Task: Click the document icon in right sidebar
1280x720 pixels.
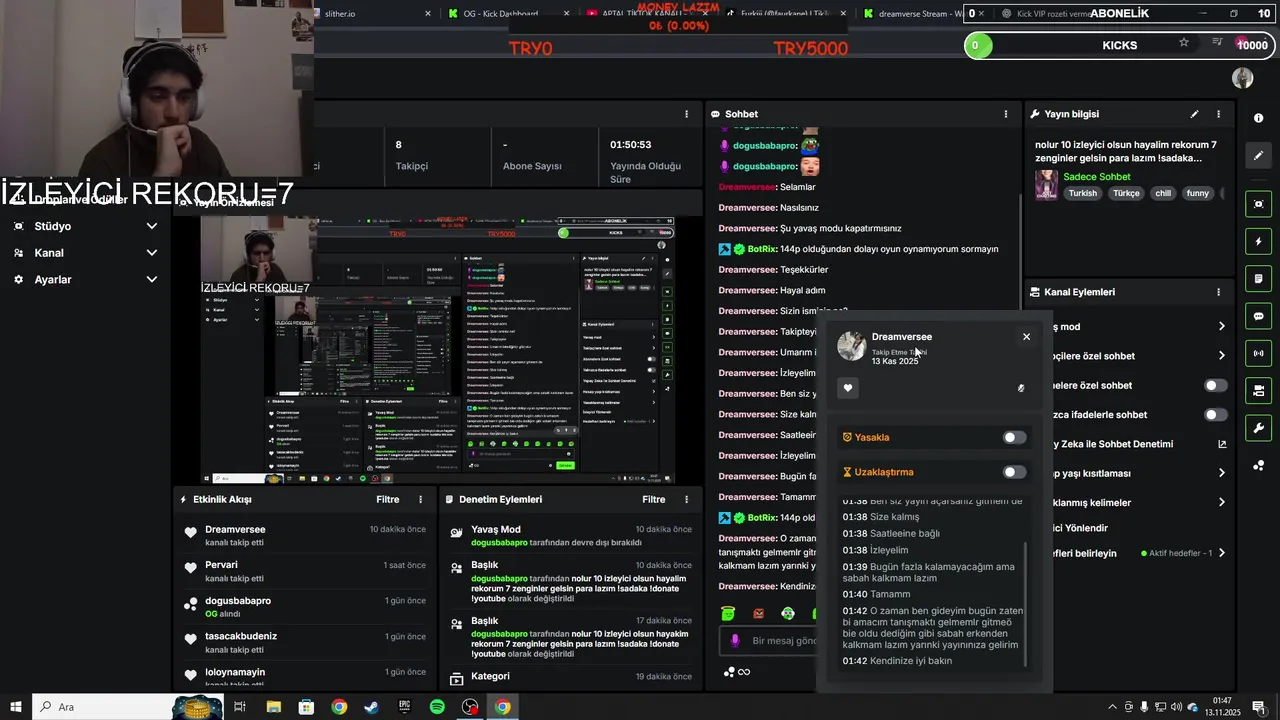Action: [x=1258, y=279]
